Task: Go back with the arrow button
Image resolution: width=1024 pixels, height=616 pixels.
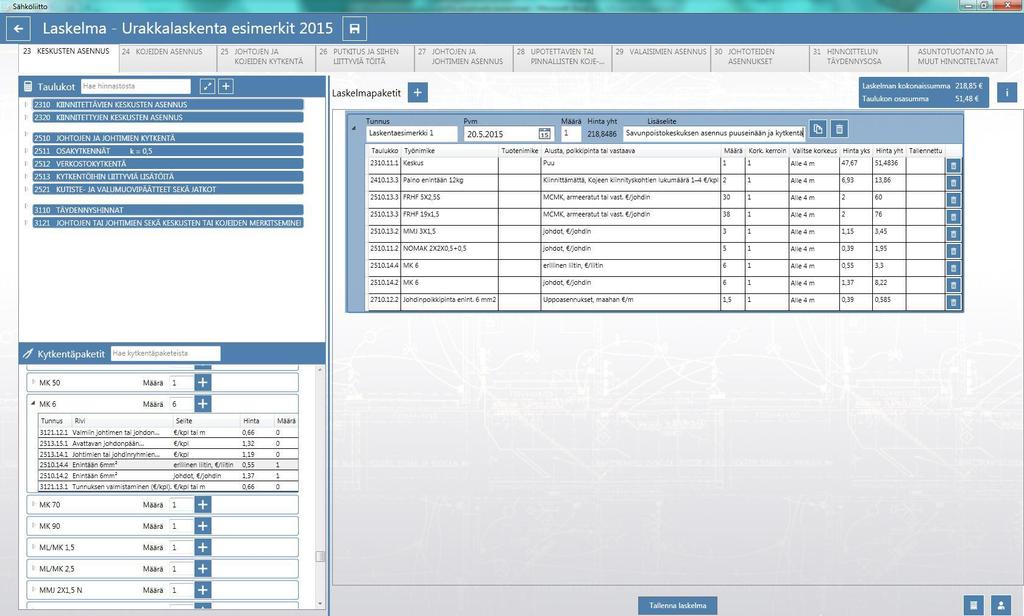Action: tap(18, 29)
